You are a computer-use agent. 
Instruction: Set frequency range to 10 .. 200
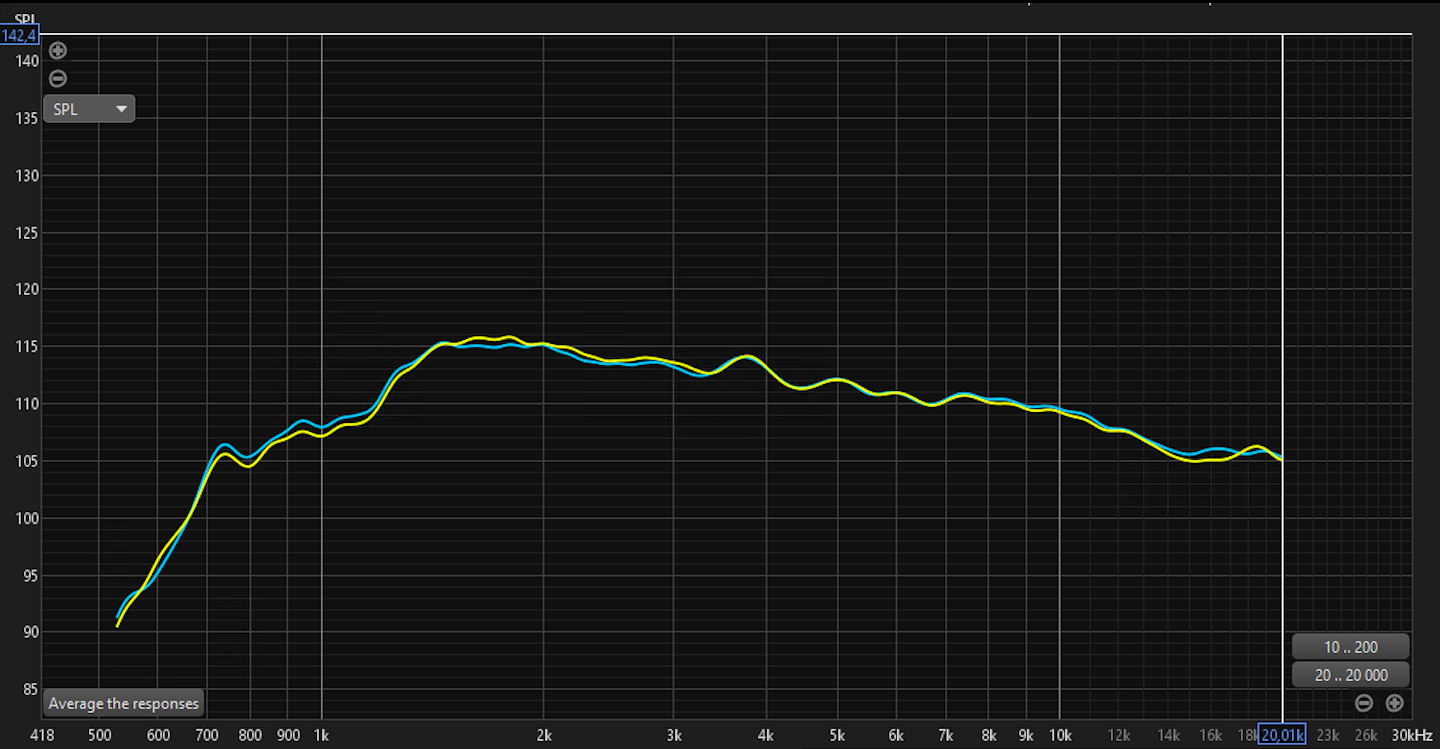click(1350, 647)
